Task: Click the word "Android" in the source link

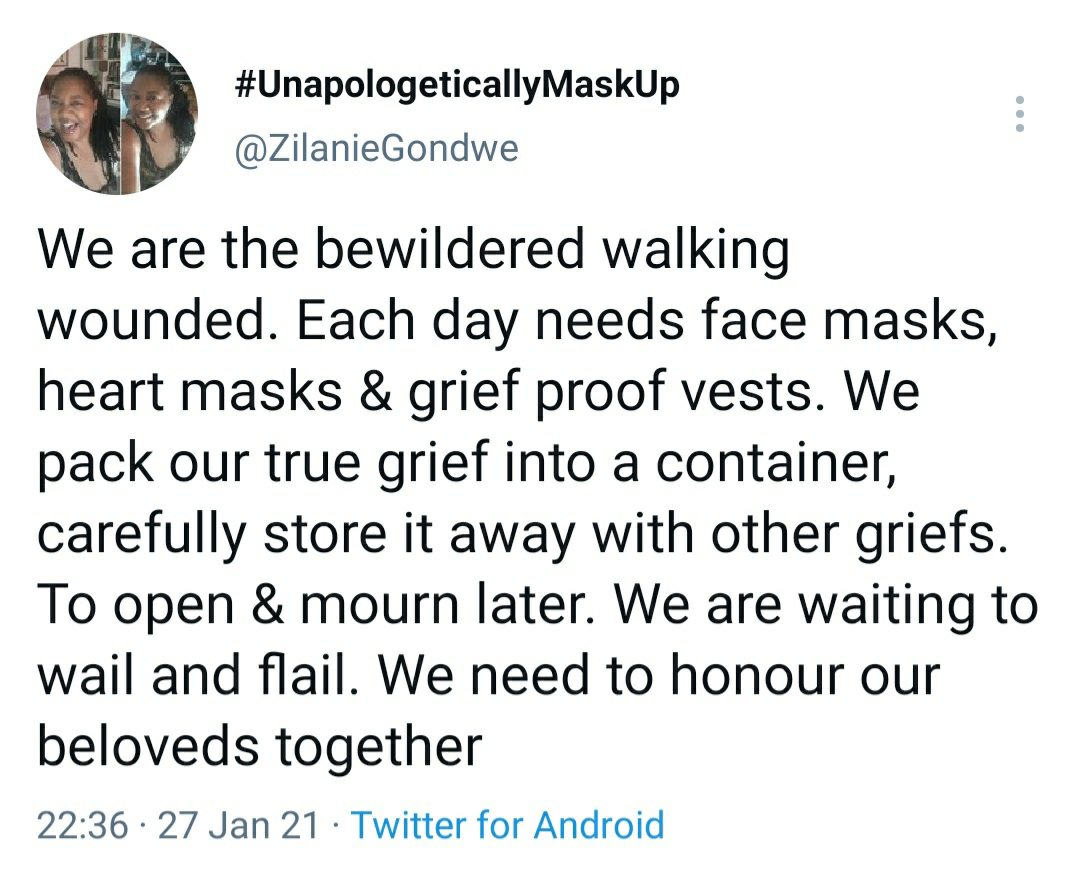Action: pos(599,825)
